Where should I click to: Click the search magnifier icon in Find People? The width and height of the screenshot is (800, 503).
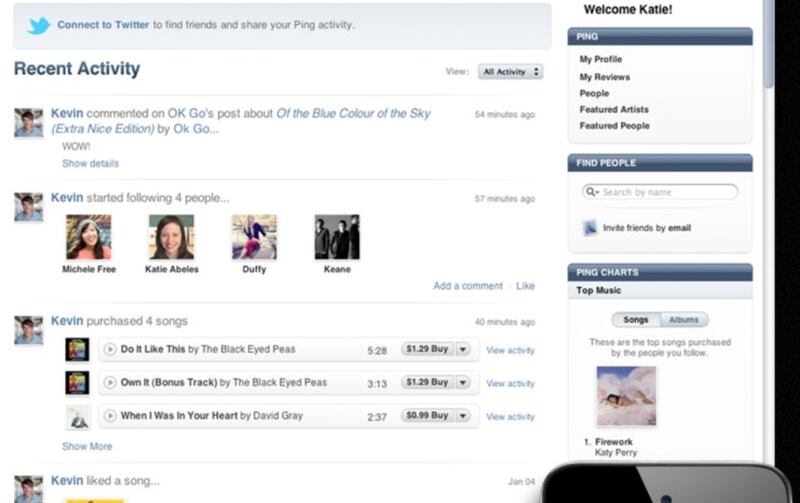[591, 192]
